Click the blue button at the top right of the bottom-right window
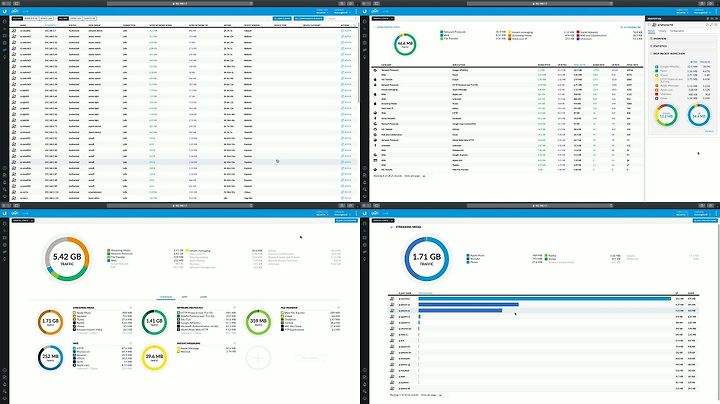 point(705,220)
